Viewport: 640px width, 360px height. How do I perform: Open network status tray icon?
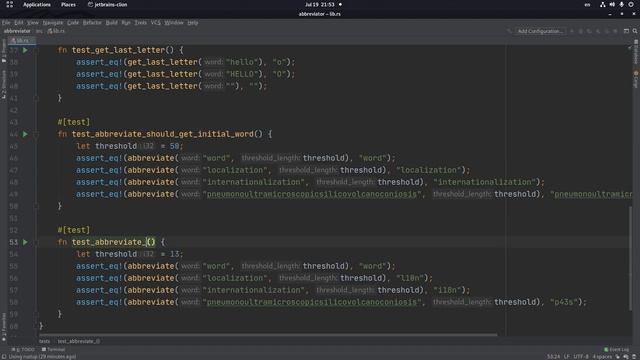pos(602,4)
